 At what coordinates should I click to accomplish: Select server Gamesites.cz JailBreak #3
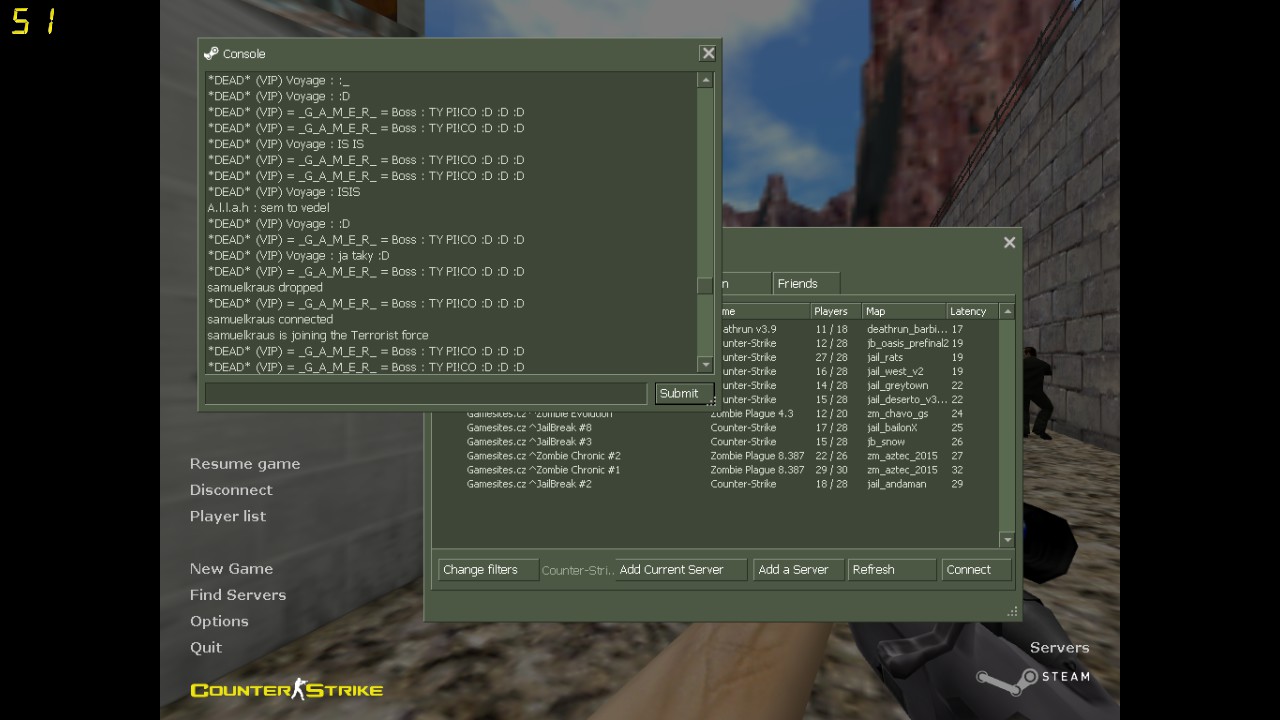(x=715, y=442)
